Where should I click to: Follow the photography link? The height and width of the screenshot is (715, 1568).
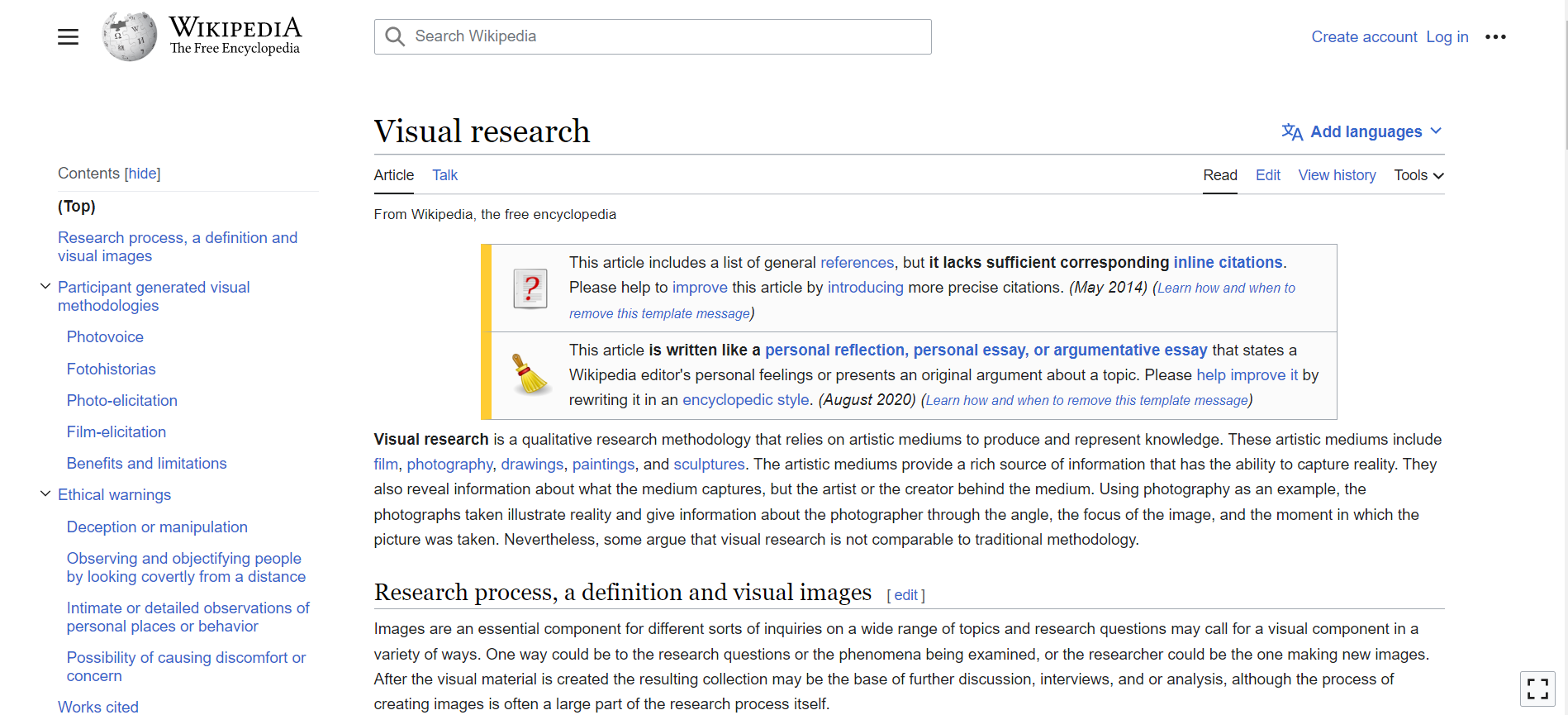(449, 465)
